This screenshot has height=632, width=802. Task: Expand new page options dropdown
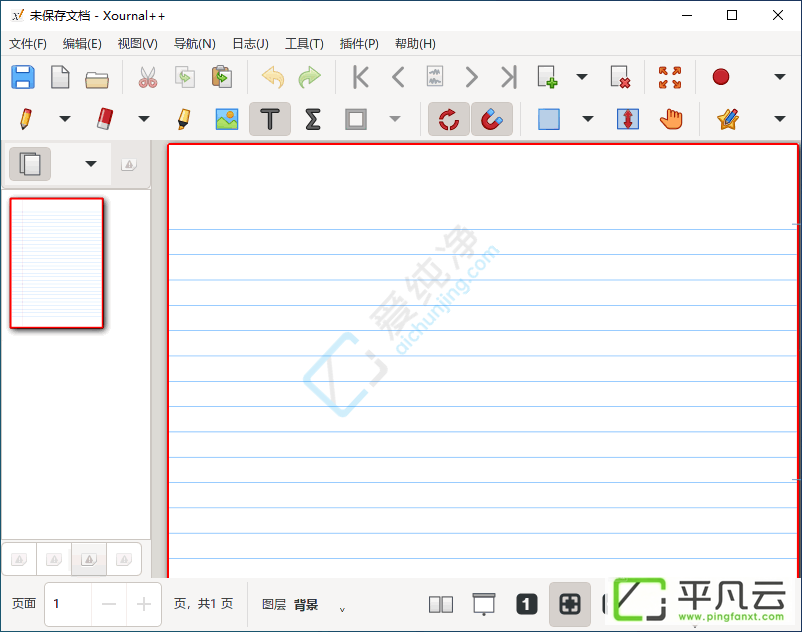582,77
